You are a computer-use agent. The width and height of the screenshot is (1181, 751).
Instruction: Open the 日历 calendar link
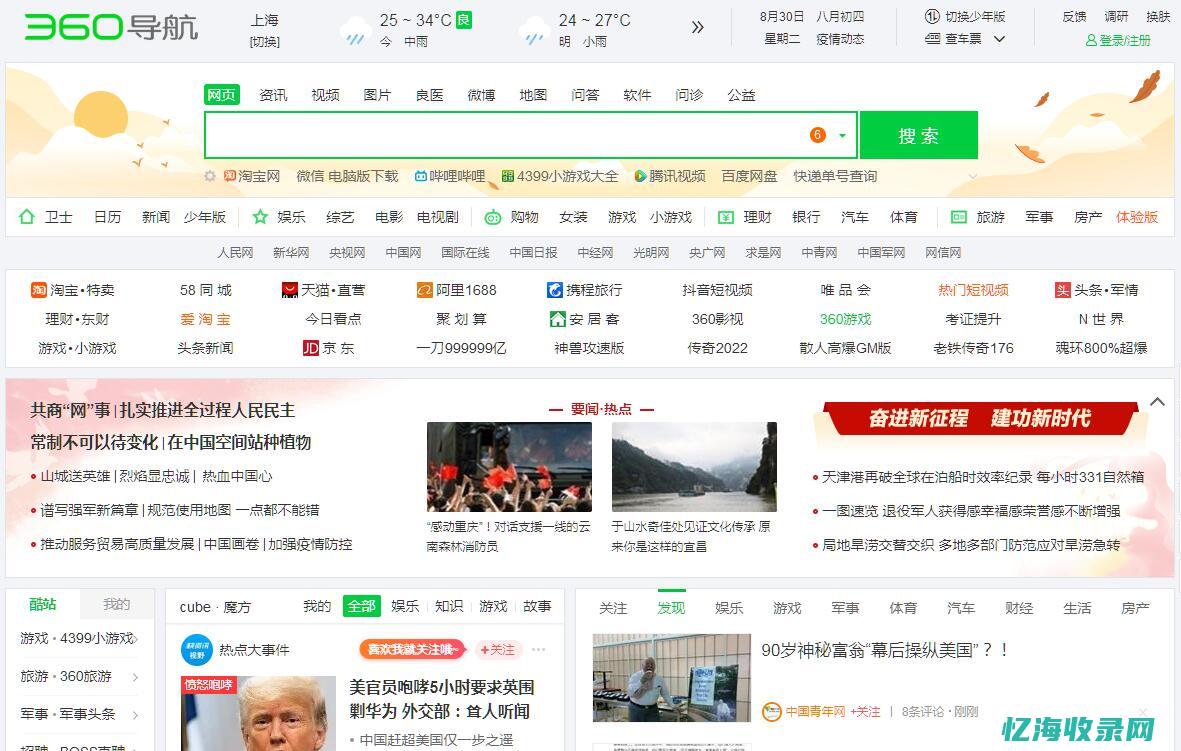tap(107, 217)
